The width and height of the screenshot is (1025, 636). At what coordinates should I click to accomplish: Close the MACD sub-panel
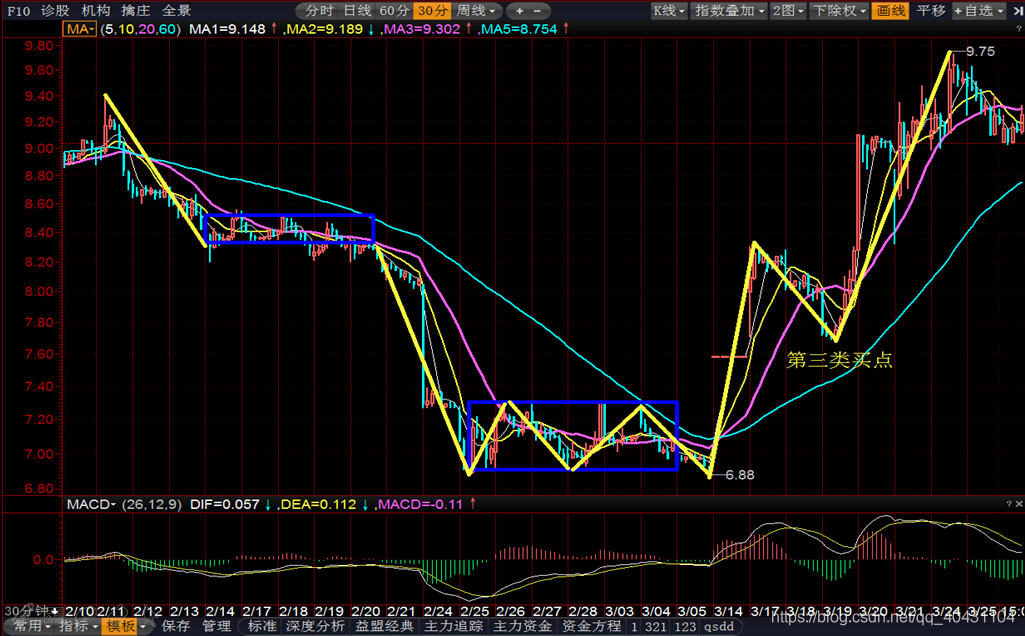click(1018, 504)
